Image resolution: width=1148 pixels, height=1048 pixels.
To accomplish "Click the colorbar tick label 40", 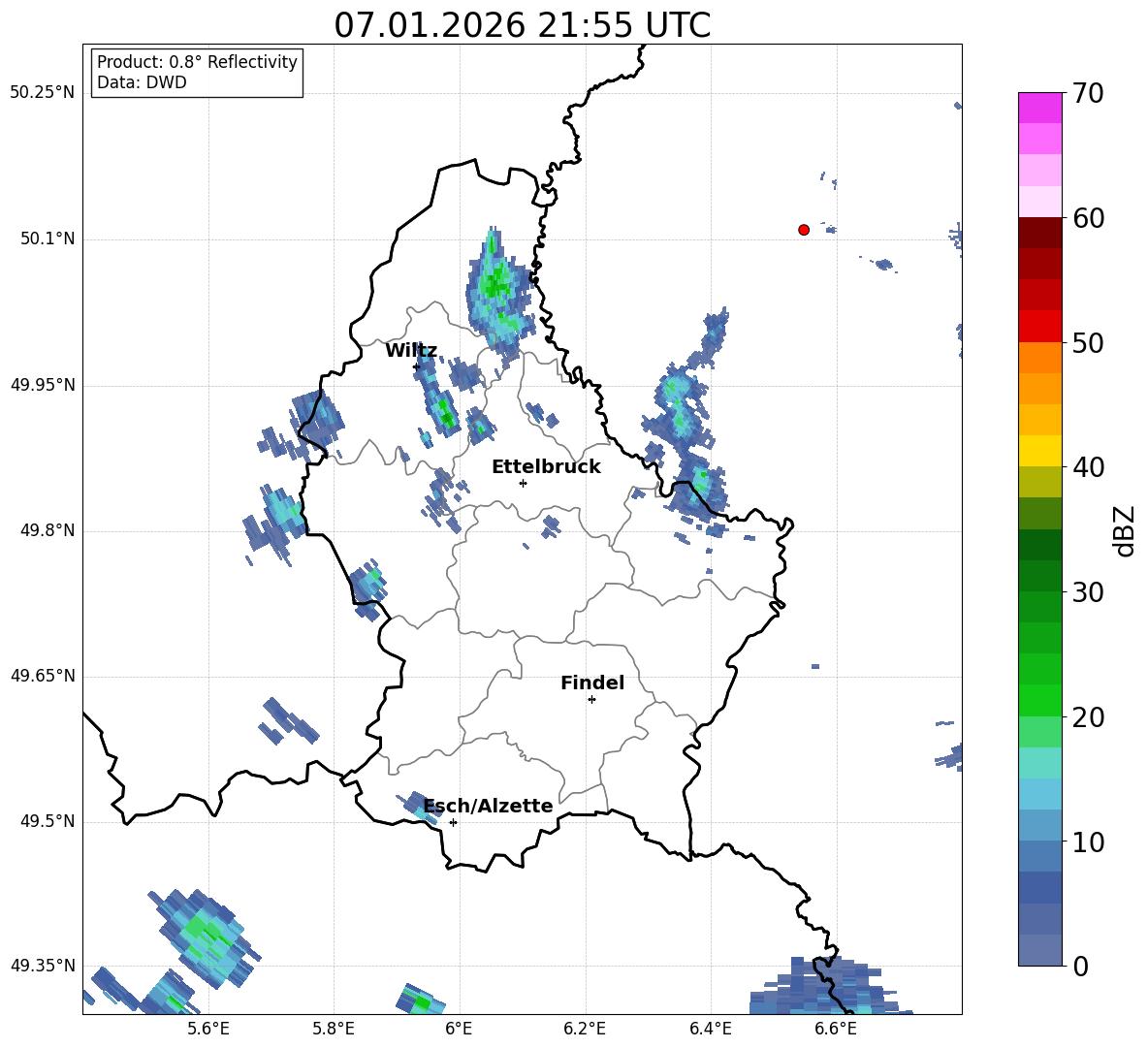I will [x=1088, y=467].
